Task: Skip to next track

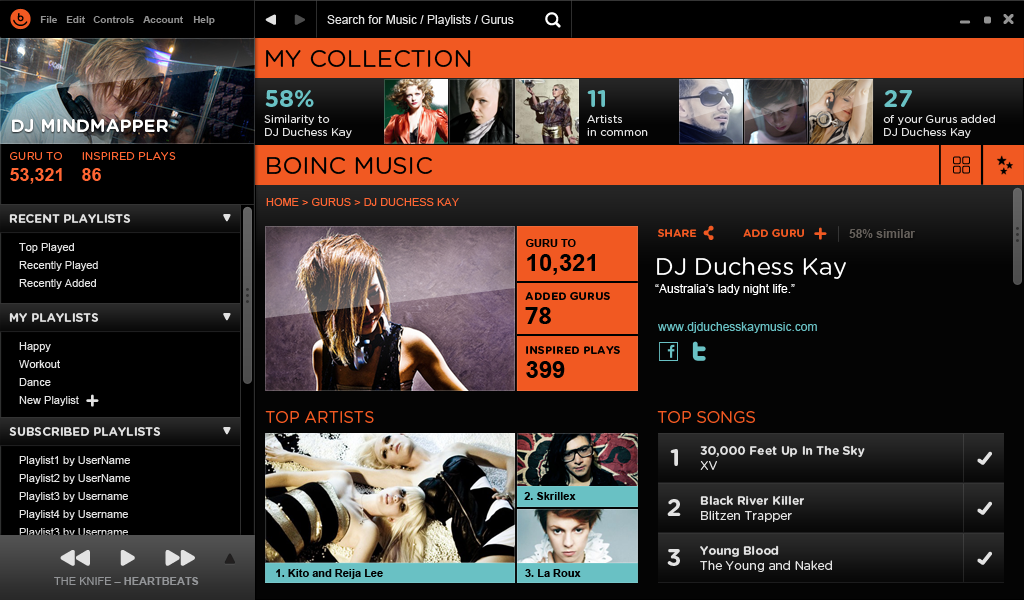Action: pos(180,558)
